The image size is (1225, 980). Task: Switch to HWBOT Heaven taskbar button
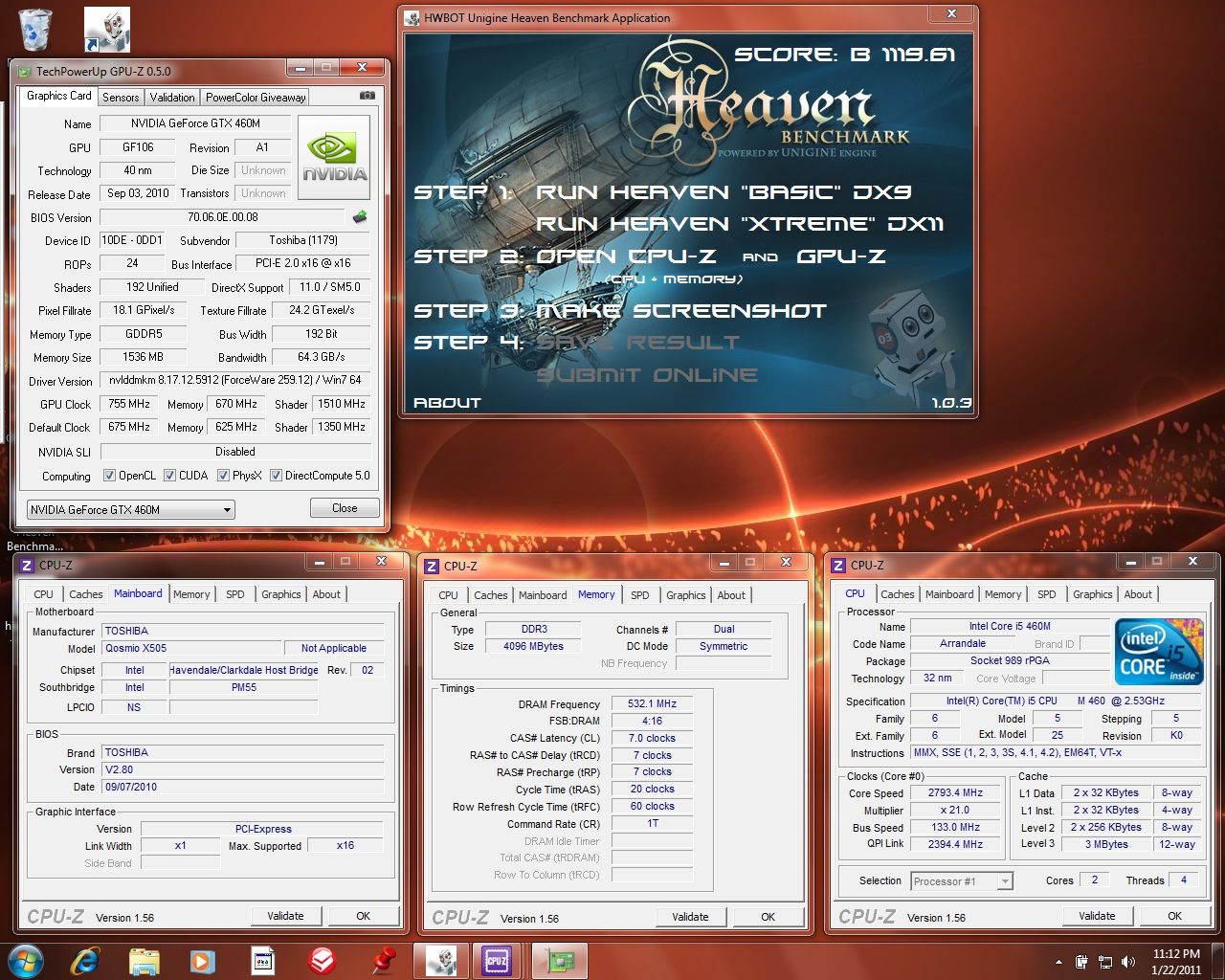coord(440,960)
